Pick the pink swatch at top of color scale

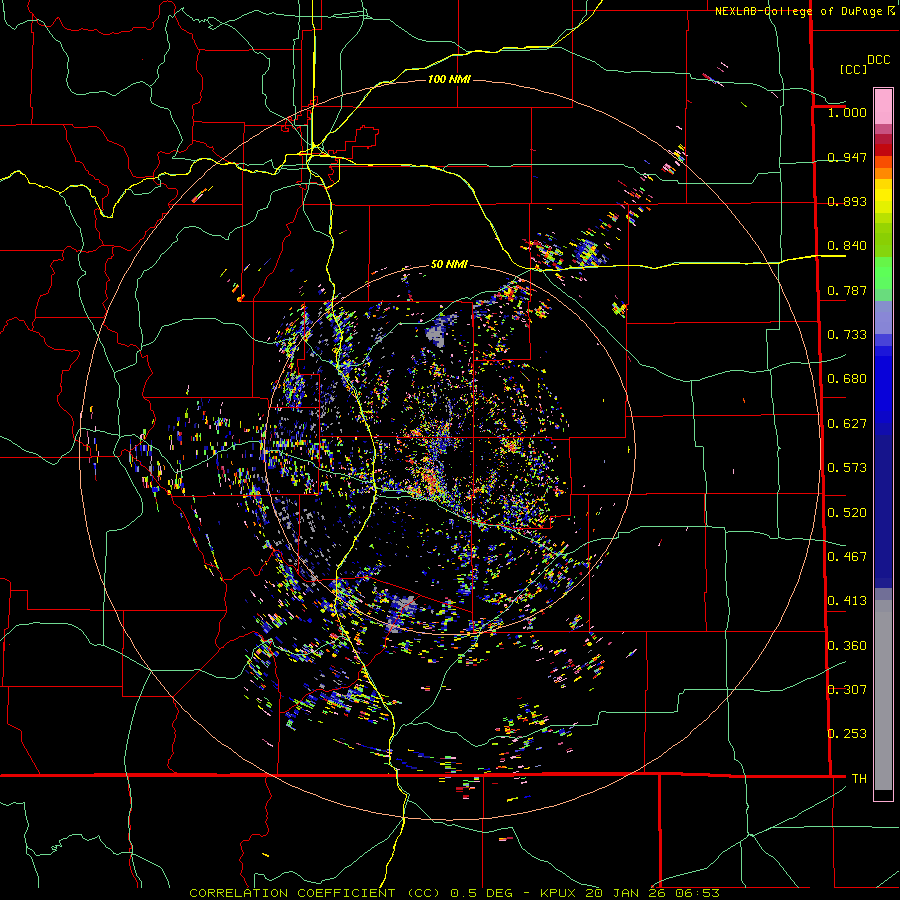click(x=883, y=106)
